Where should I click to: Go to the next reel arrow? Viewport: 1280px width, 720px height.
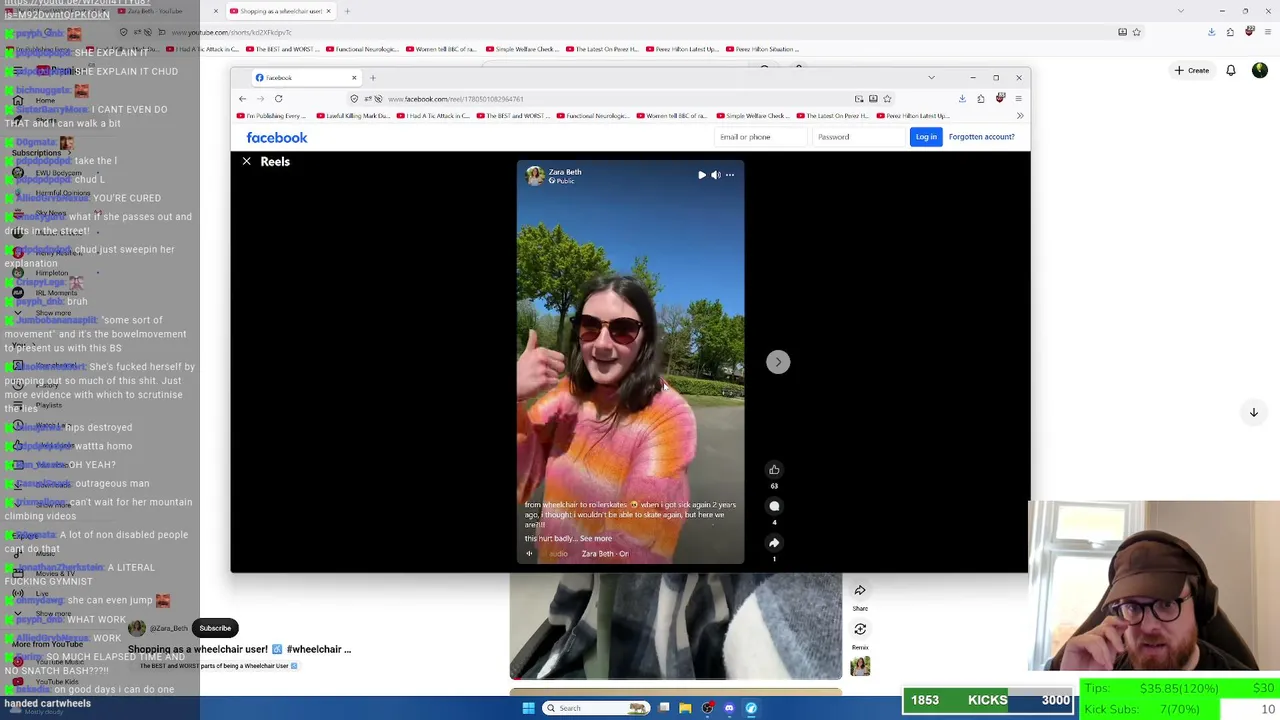pyautogui.click(x=778, y=362)
